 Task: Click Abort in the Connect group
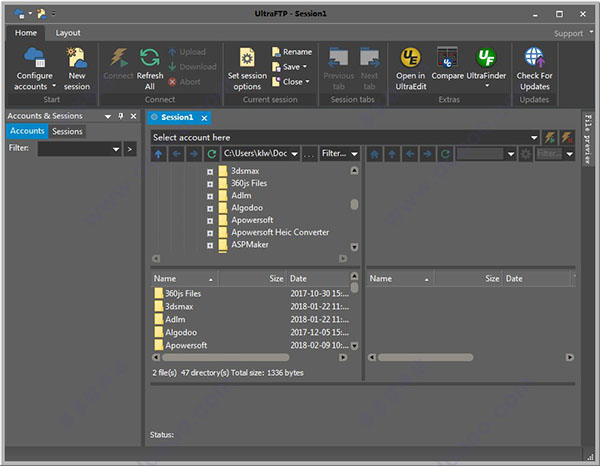click(x=184, y=81)
